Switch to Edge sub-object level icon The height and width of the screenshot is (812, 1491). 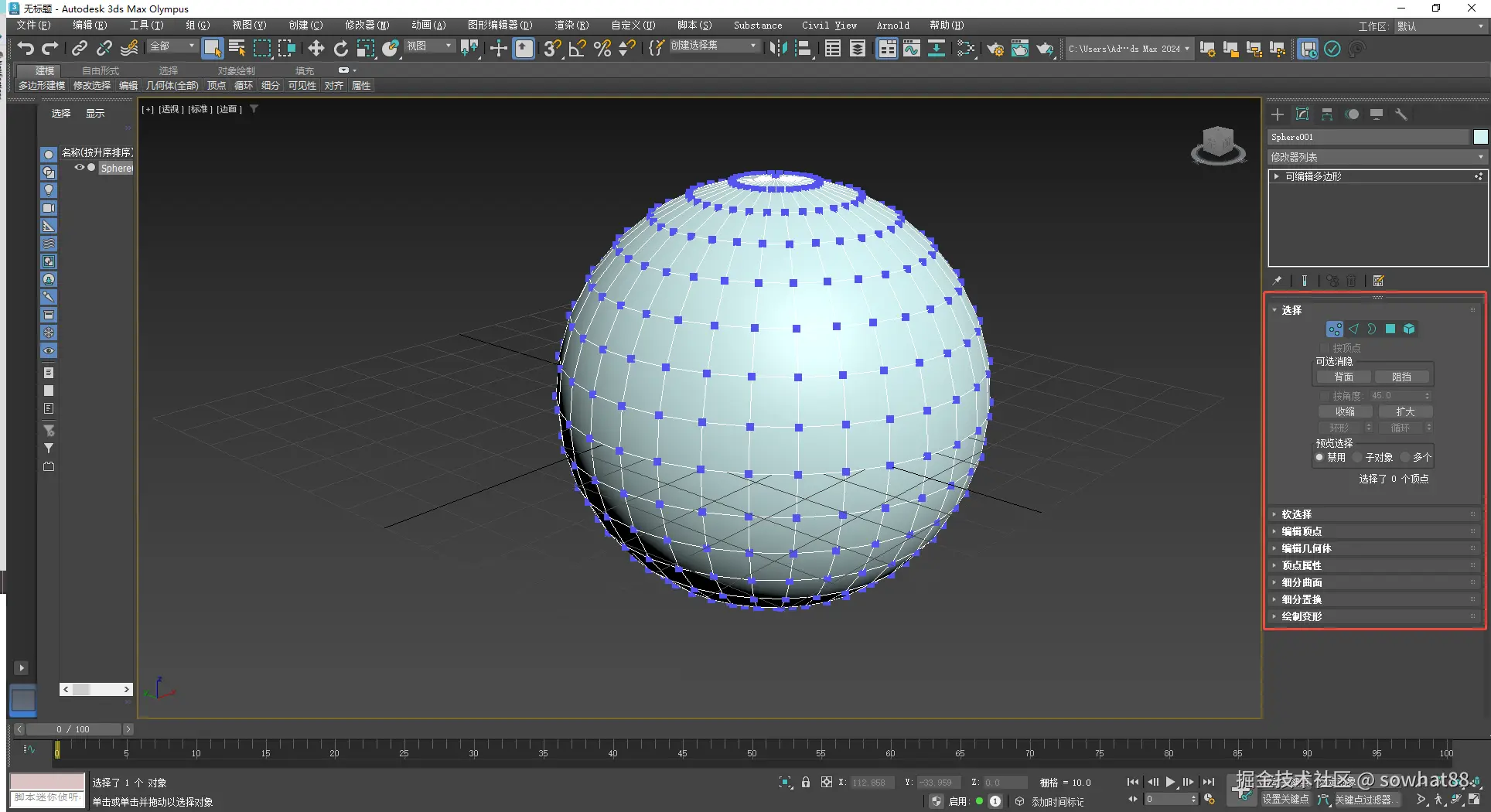point(1353,329)
